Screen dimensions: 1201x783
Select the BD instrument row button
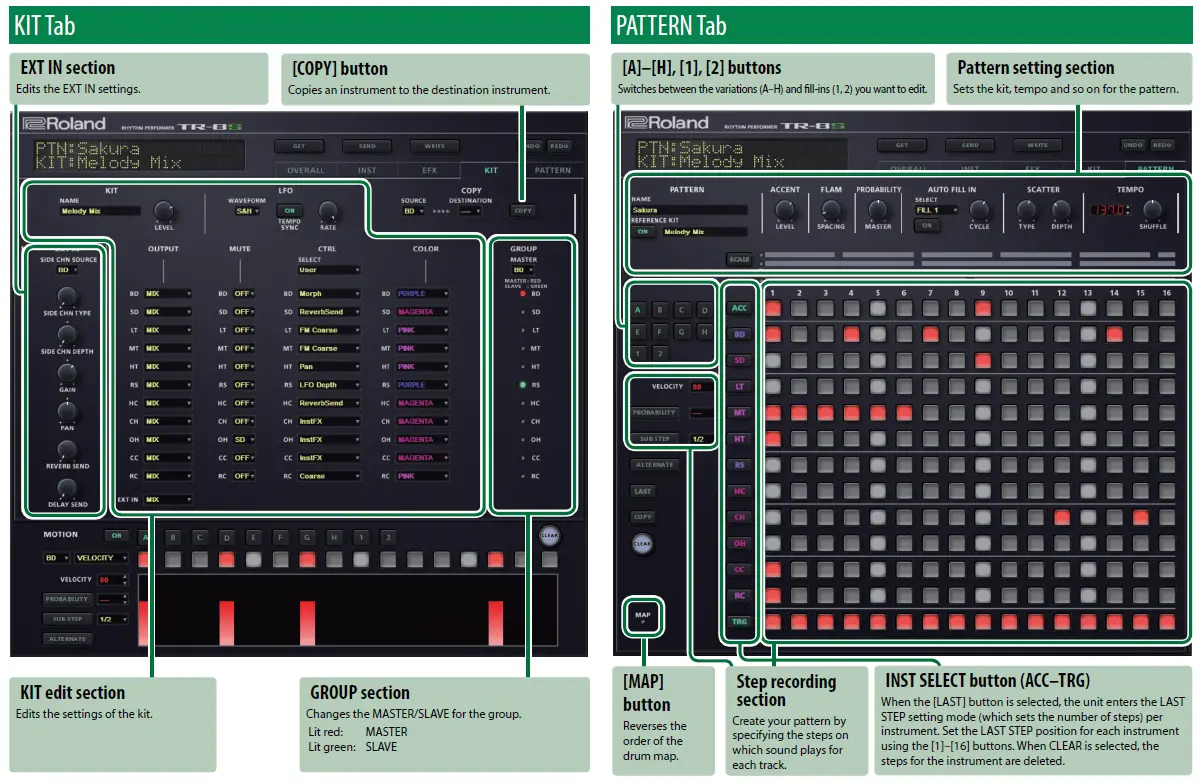740,334
